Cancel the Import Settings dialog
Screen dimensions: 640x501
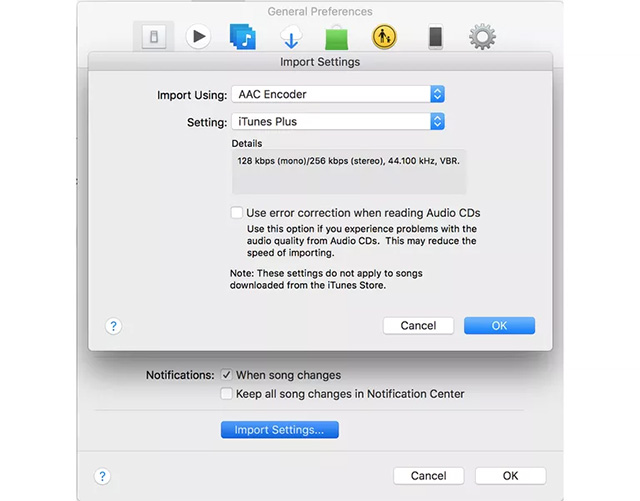pyautogui.click(x=418, y=325)
